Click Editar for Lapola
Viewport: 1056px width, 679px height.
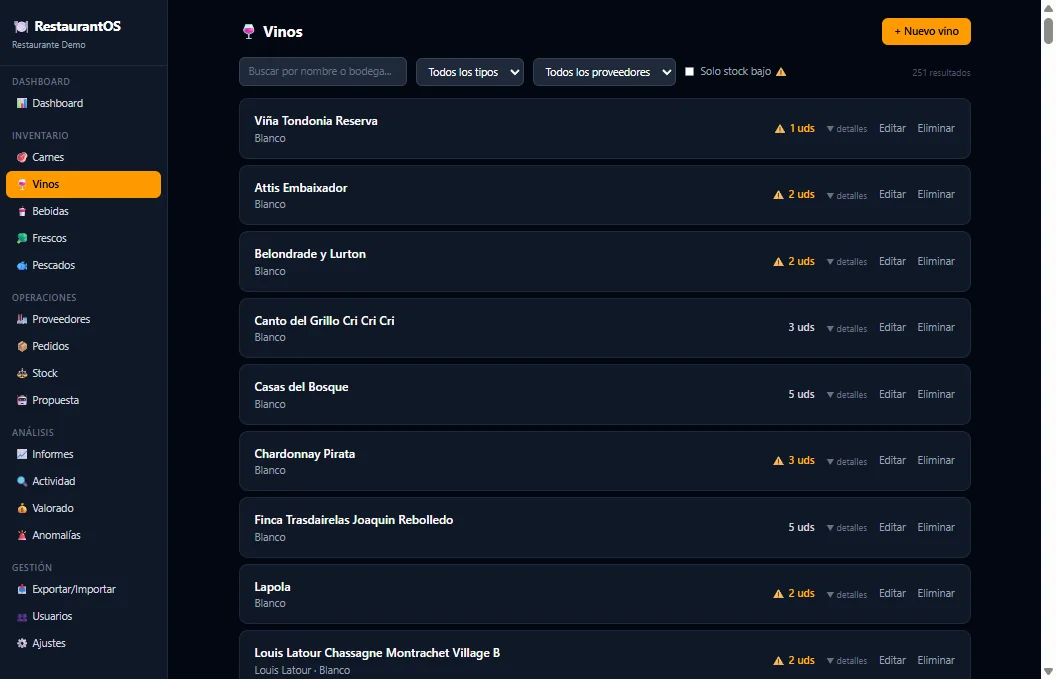click(892, 593)
